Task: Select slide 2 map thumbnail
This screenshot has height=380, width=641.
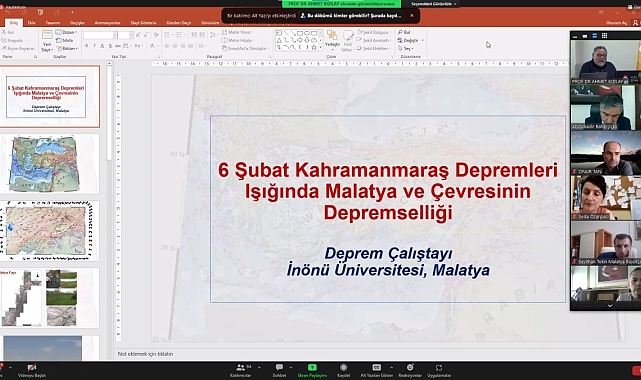Action: tap(50, 164)
